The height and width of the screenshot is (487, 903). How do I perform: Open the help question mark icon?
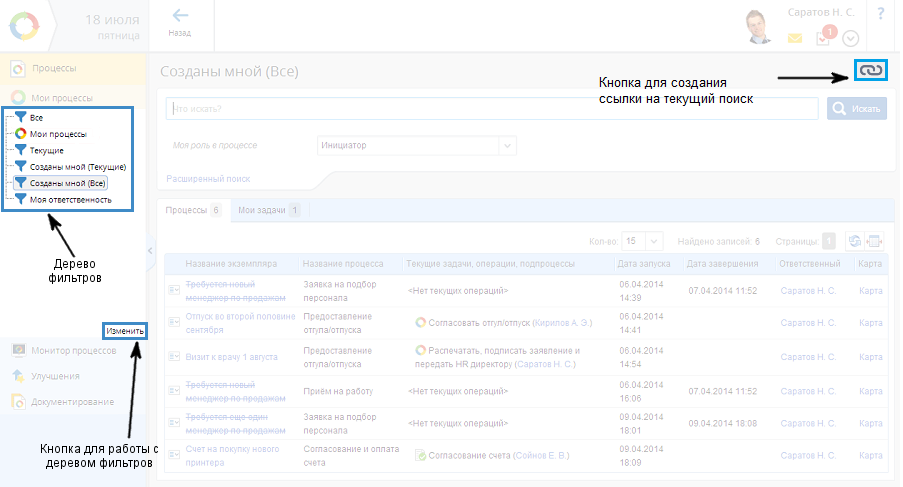point(881,14)
